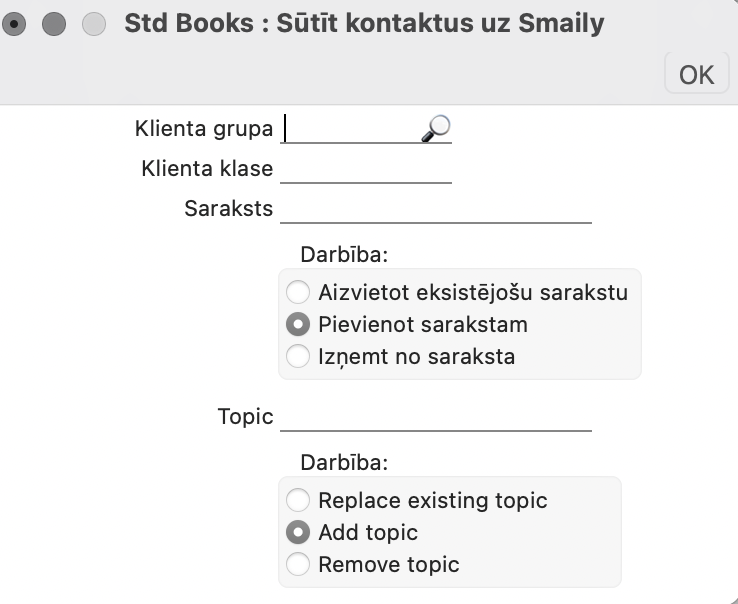
Task: Focus the Topic input field
Action: [436, 417]
